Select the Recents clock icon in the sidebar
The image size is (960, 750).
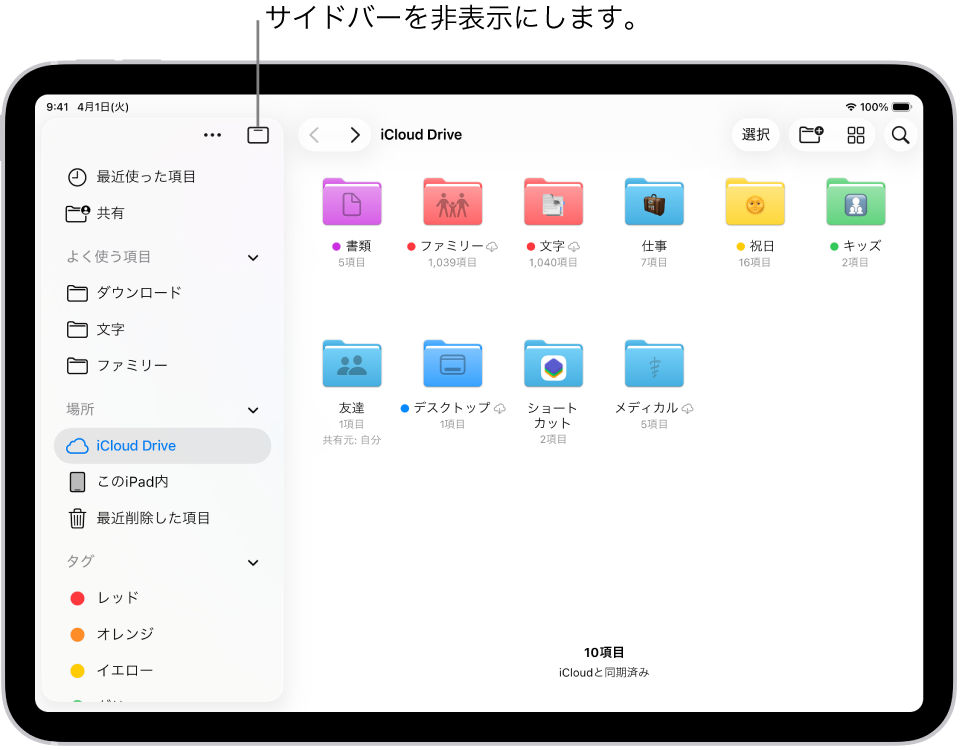tap(78, 175)
